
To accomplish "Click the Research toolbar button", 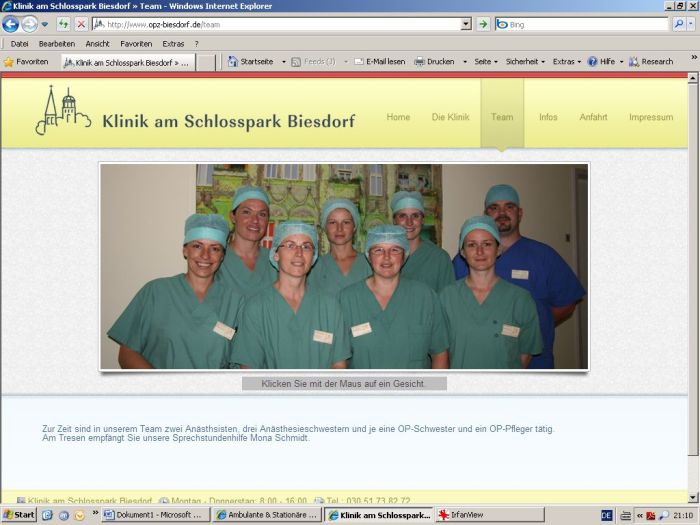I will click(651, 62).
